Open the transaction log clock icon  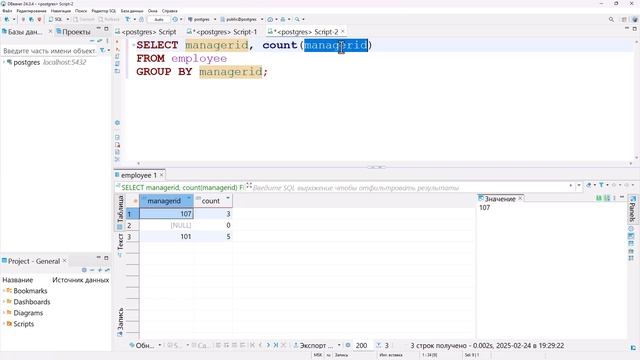[x=175, y=19]
